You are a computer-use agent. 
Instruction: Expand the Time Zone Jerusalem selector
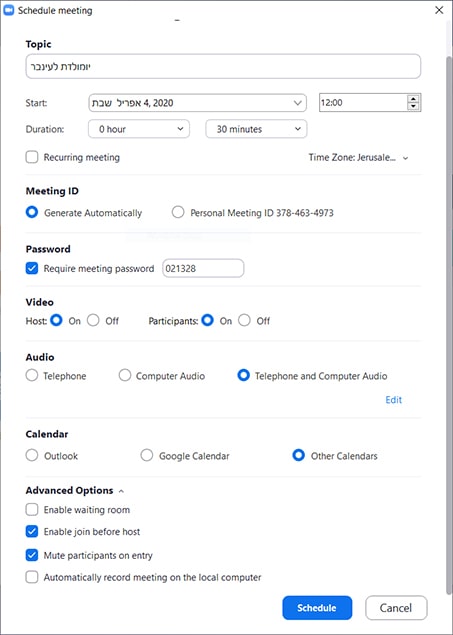(359, 158)
